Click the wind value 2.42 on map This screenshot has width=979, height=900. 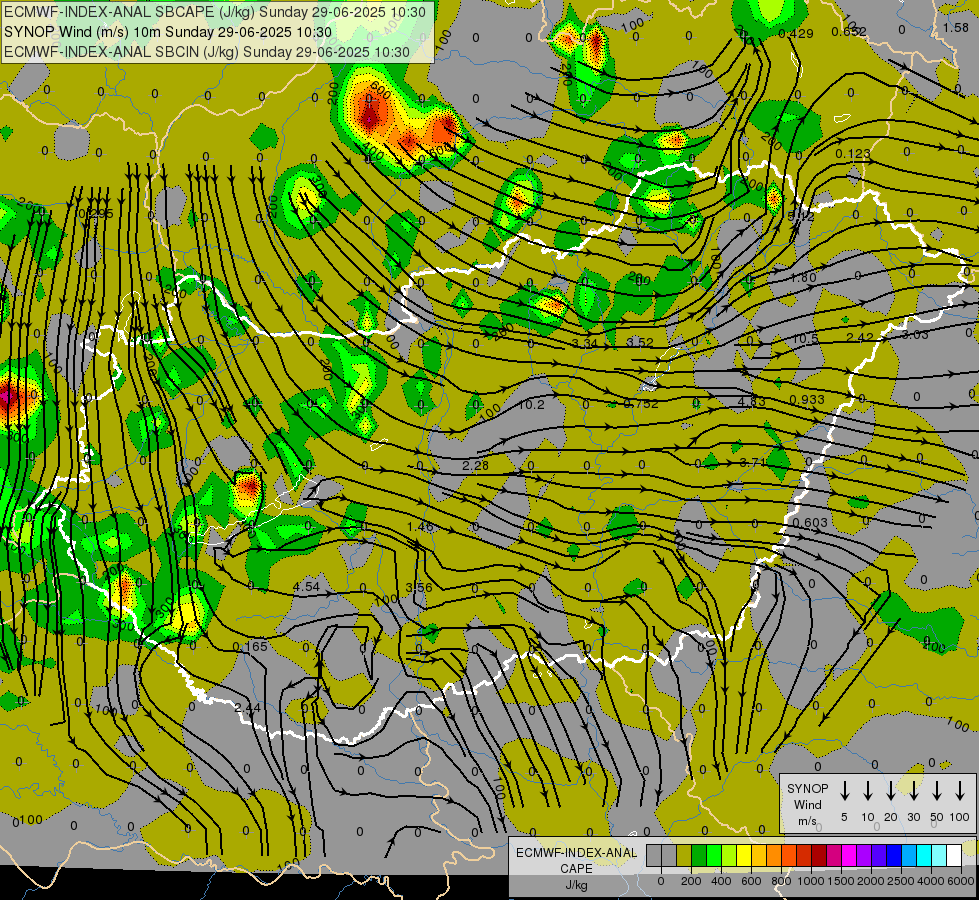pos(860,337)
